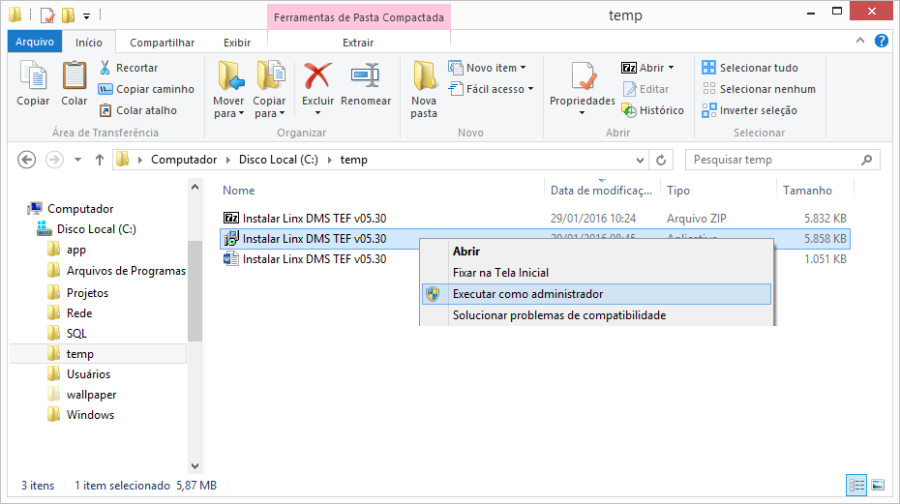Click the Copiar ribbon icon
Image resolution: width=900 pixels, height=504 pixels.
pyautogui.click(x=33, y=76)
